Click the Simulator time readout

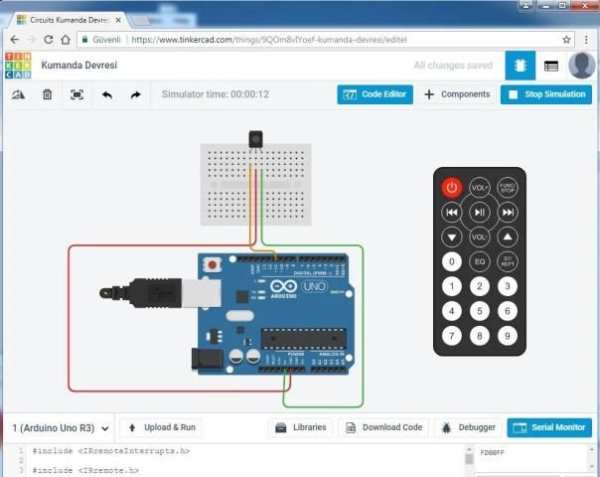pyautogui.click(x=215, y=94)
